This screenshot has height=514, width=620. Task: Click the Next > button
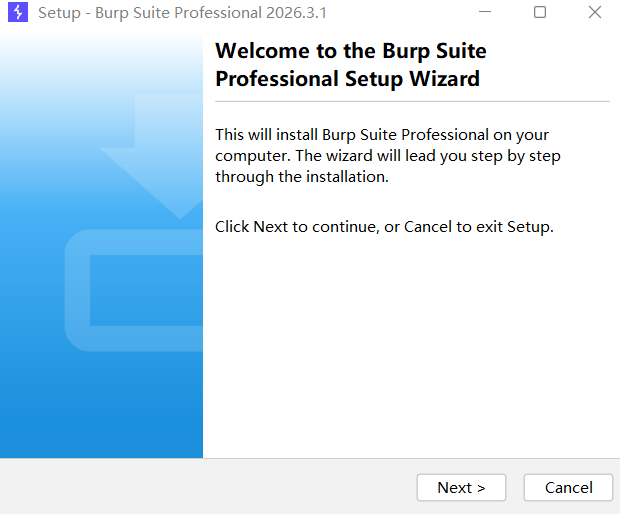(461, 488)
